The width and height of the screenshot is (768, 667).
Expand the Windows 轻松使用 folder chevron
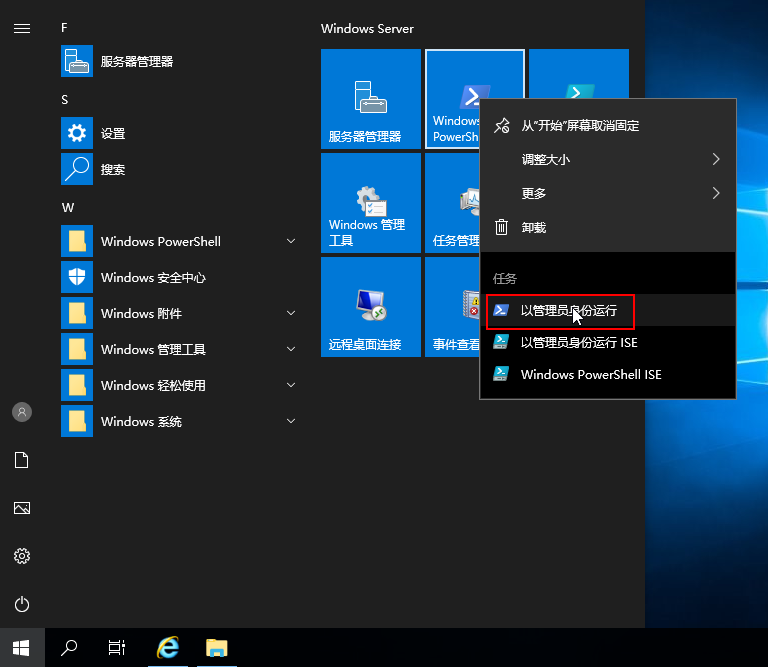(291, 385)
